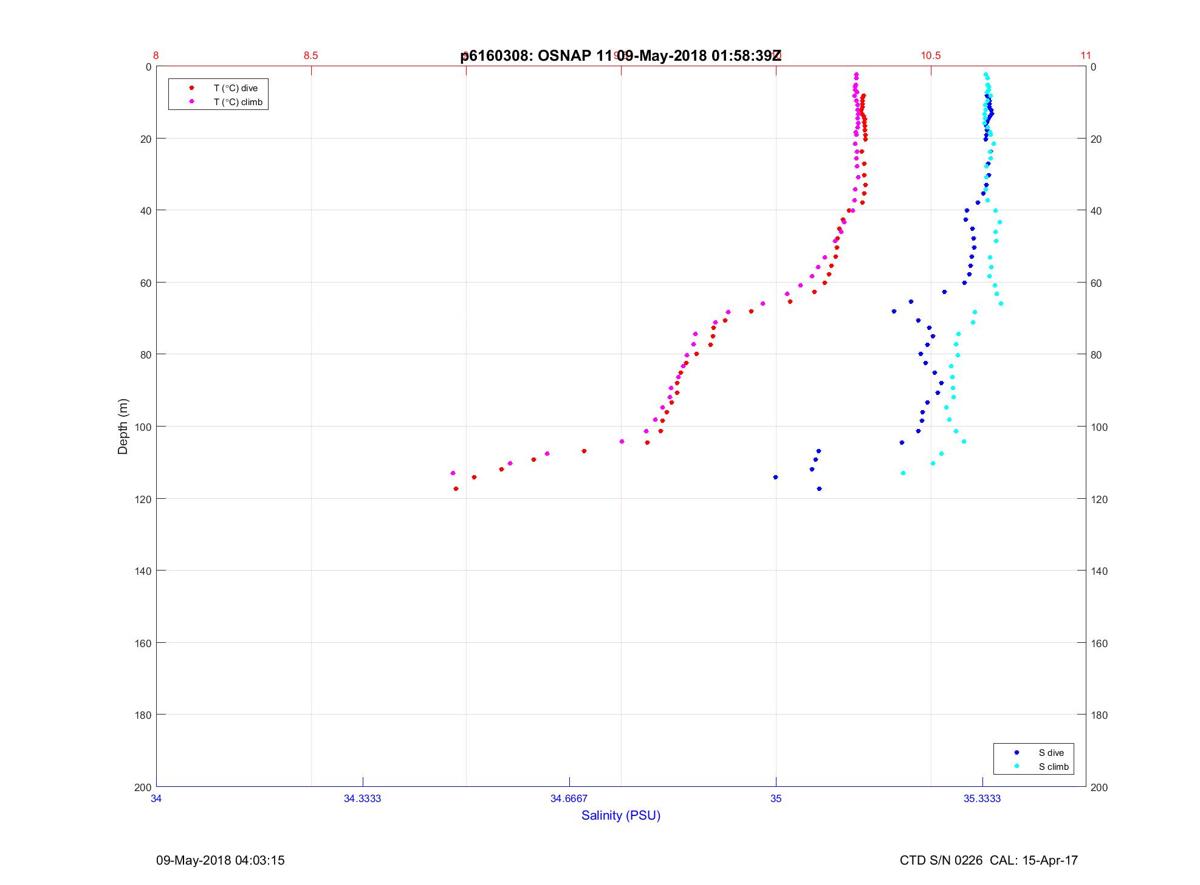Click the timestamp '09-May-2018 04:03:15'
Image resolution: width=1200 pixels, height=885 pixels.
[x=220, y=860]
